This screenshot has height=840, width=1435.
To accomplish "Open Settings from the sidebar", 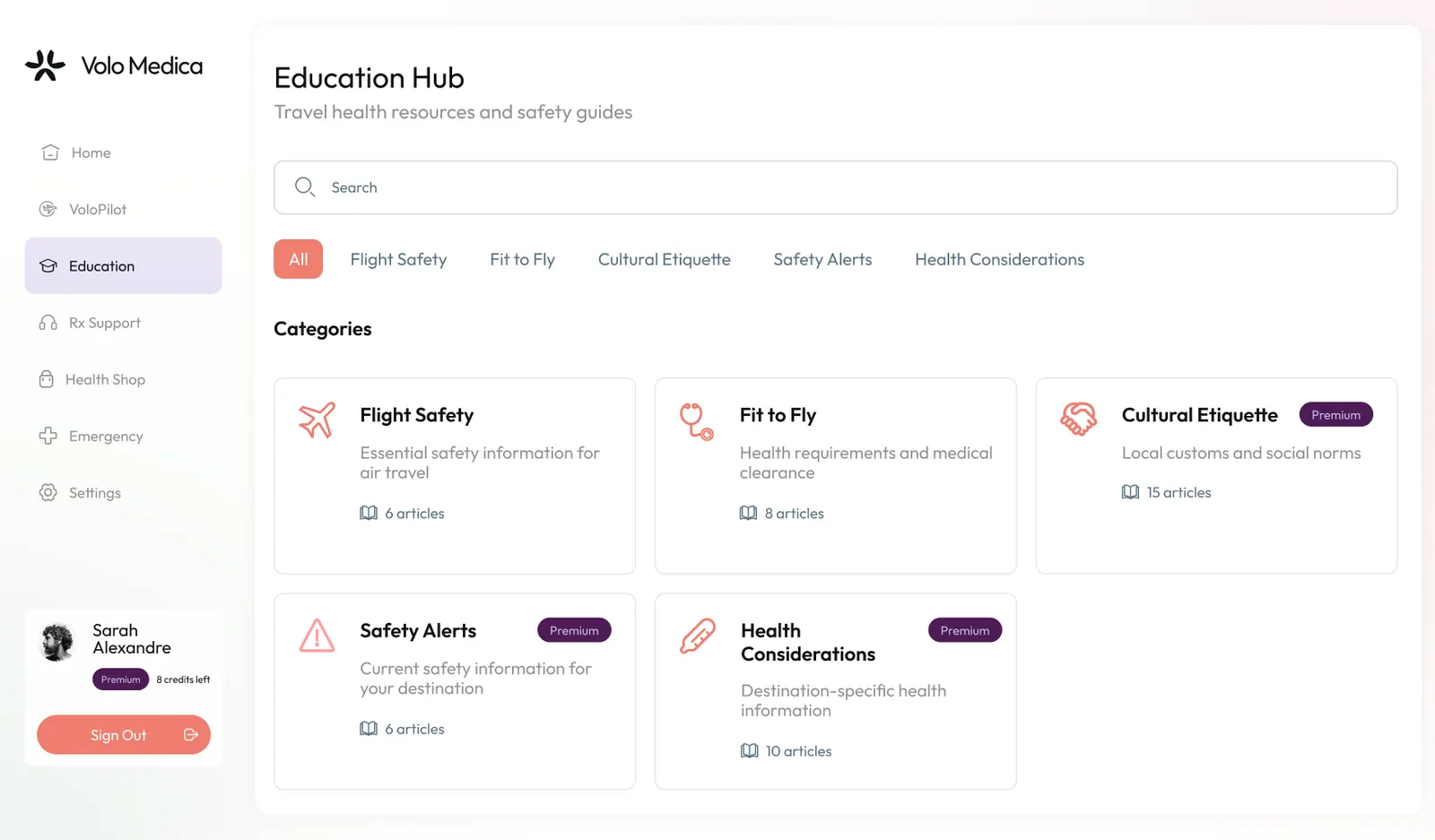I will pyautogui.click(x=123, y=492).
